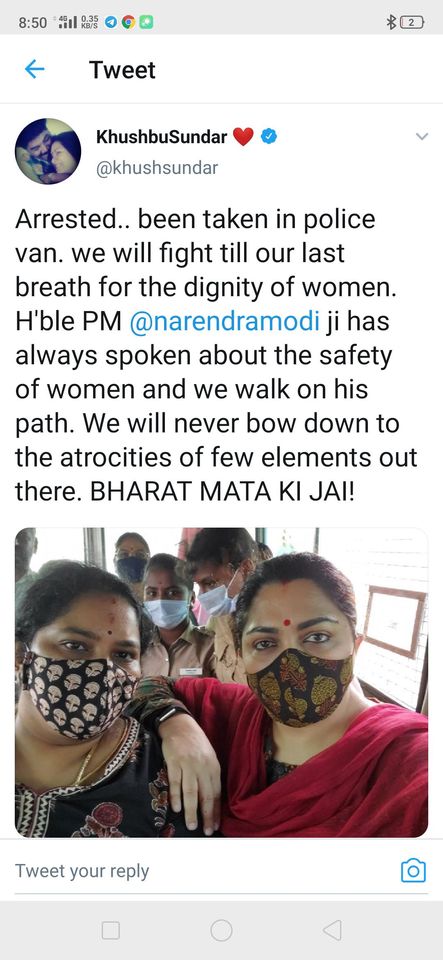Tap the battery indicator in status bar

(x=412, y=23)
